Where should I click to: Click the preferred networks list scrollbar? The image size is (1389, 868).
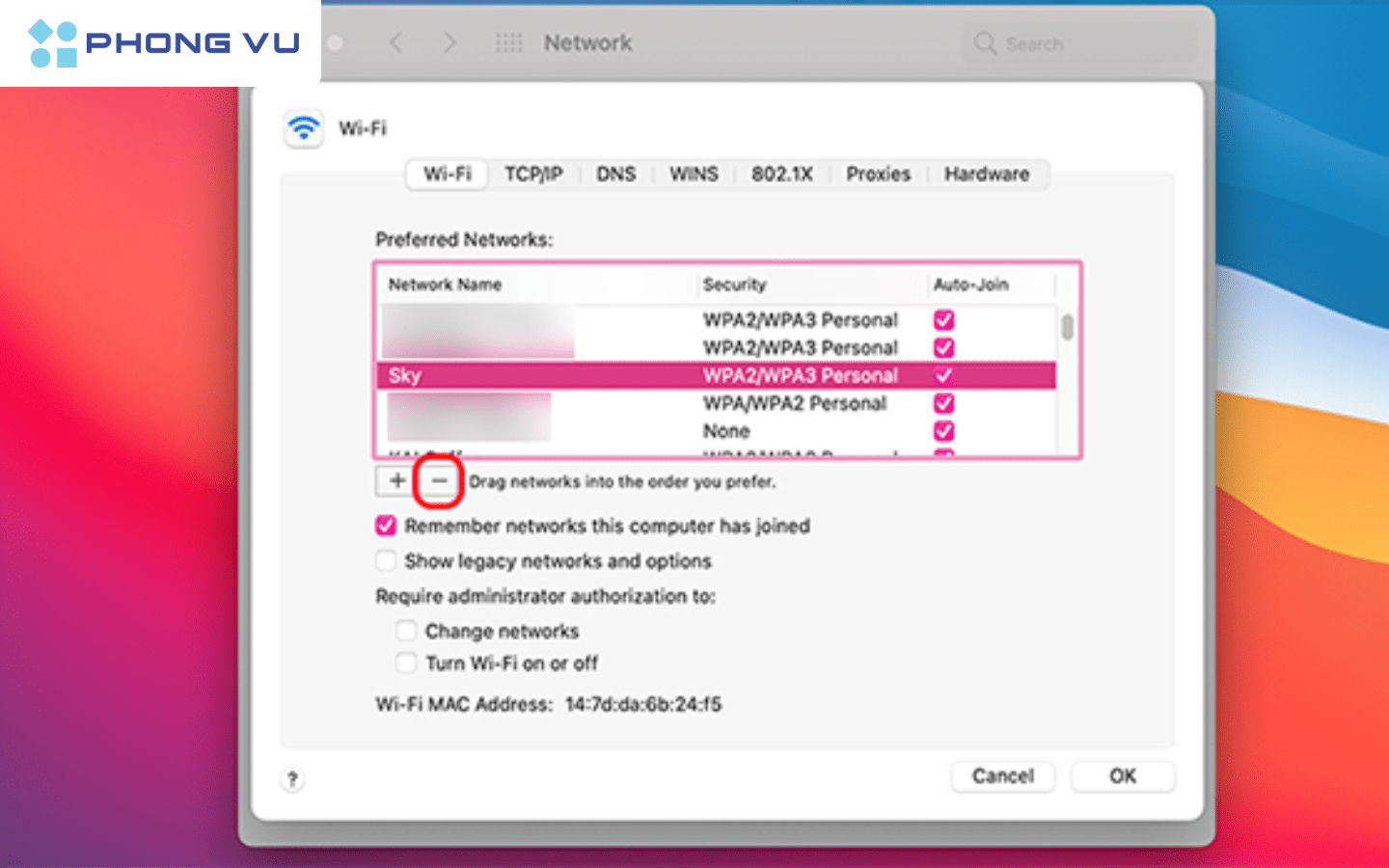coord(1067,328)
